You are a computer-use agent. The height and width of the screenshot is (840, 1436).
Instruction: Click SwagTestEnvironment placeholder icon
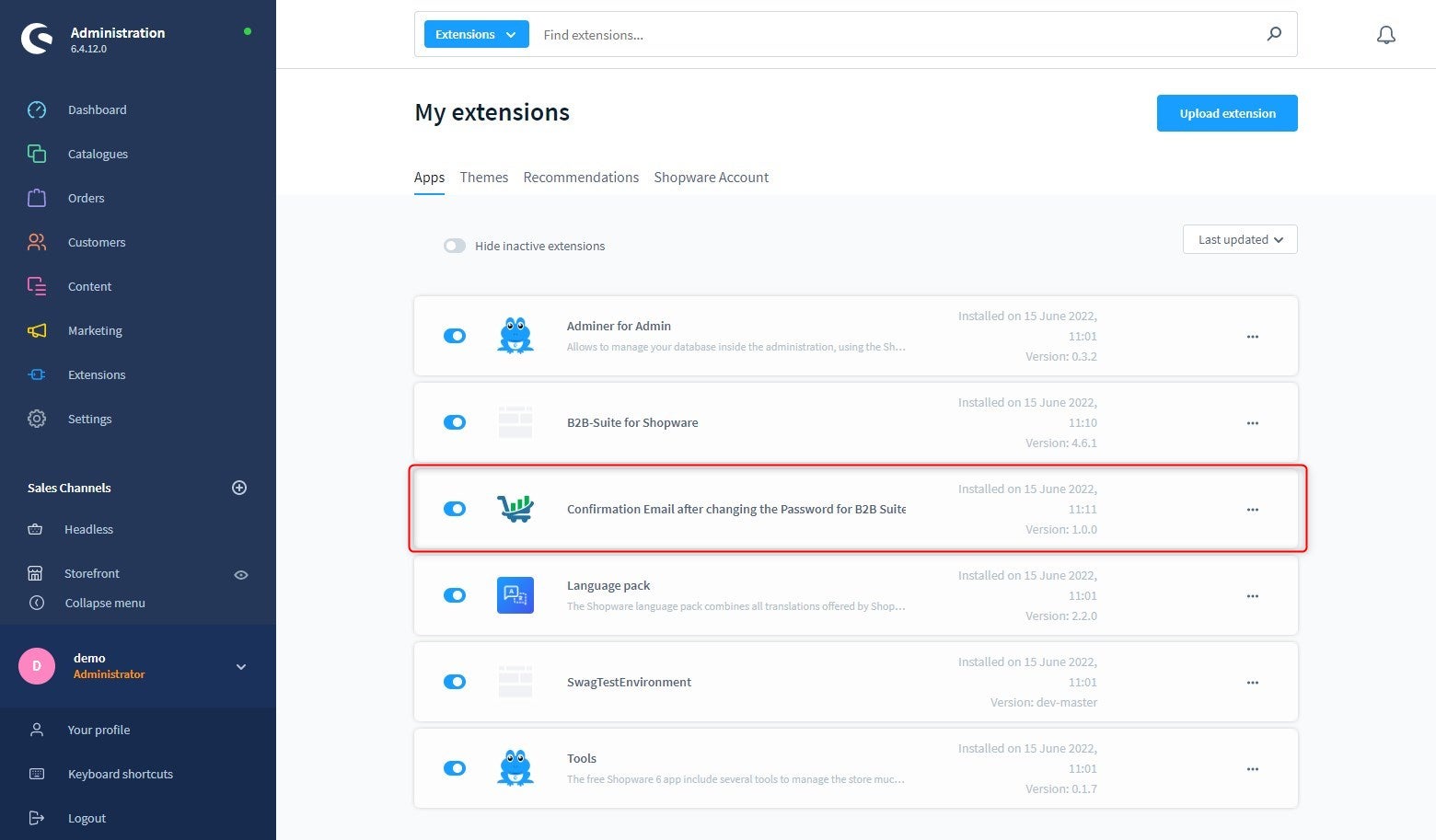tap(515, 682)
